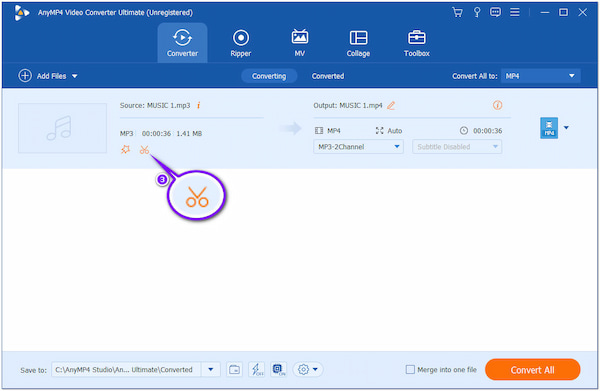Click the Convert All button
The width and height of the screenshot is (600, 391).
(532, 370)
